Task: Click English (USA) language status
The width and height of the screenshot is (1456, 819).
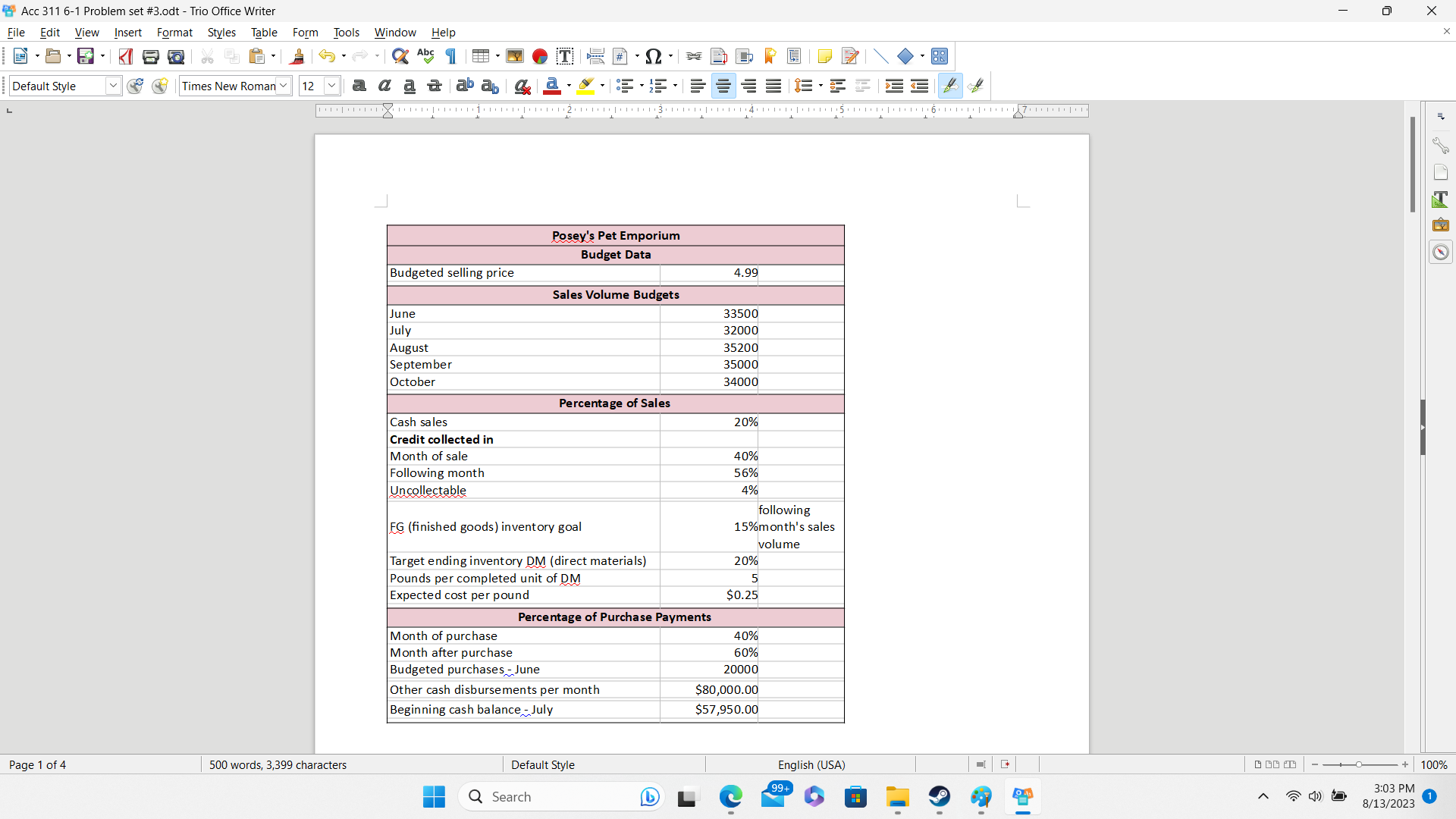Action: point(811,765)
